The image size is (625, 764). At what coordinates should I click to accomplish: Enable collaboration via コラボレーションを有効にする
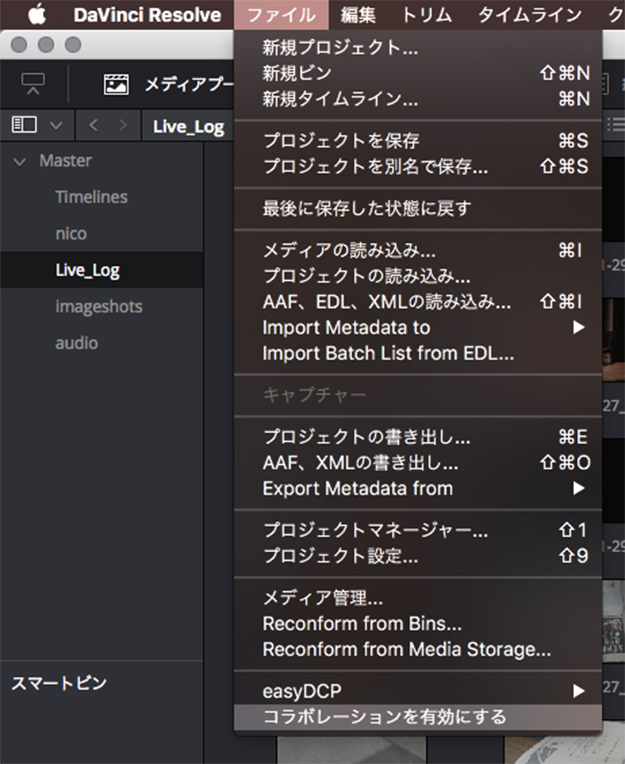coord(384,716)
